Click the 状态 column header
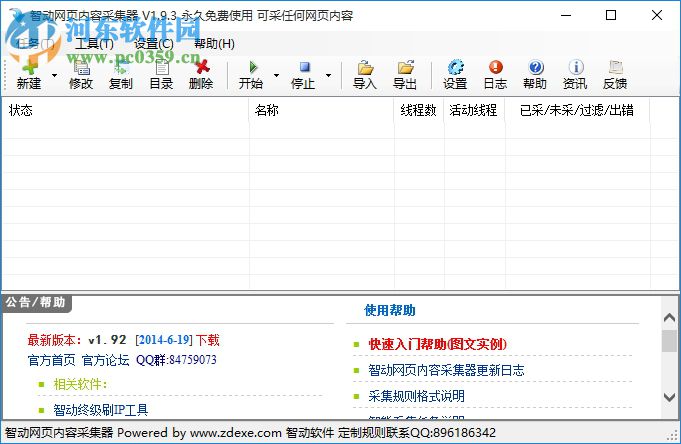The height and width of the screenshot is (444, 681). tap(126, 110)
